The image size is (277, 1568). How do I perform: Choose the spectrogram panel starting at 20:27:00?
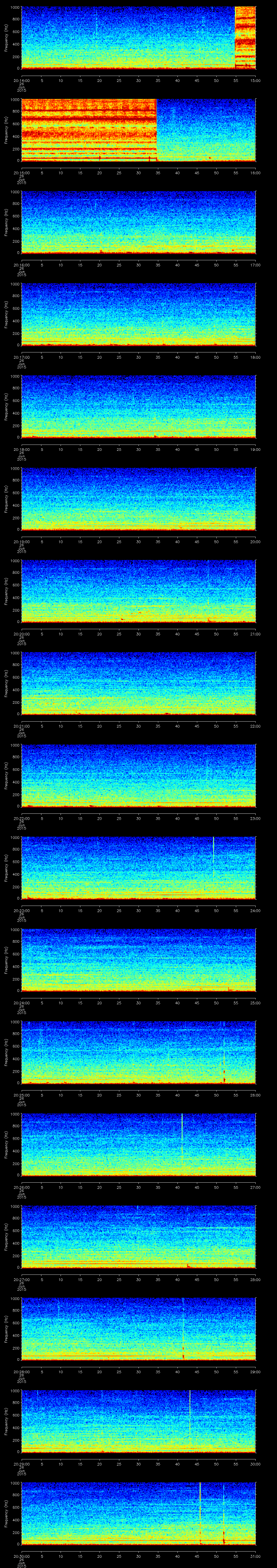(x=138, y=1237)
